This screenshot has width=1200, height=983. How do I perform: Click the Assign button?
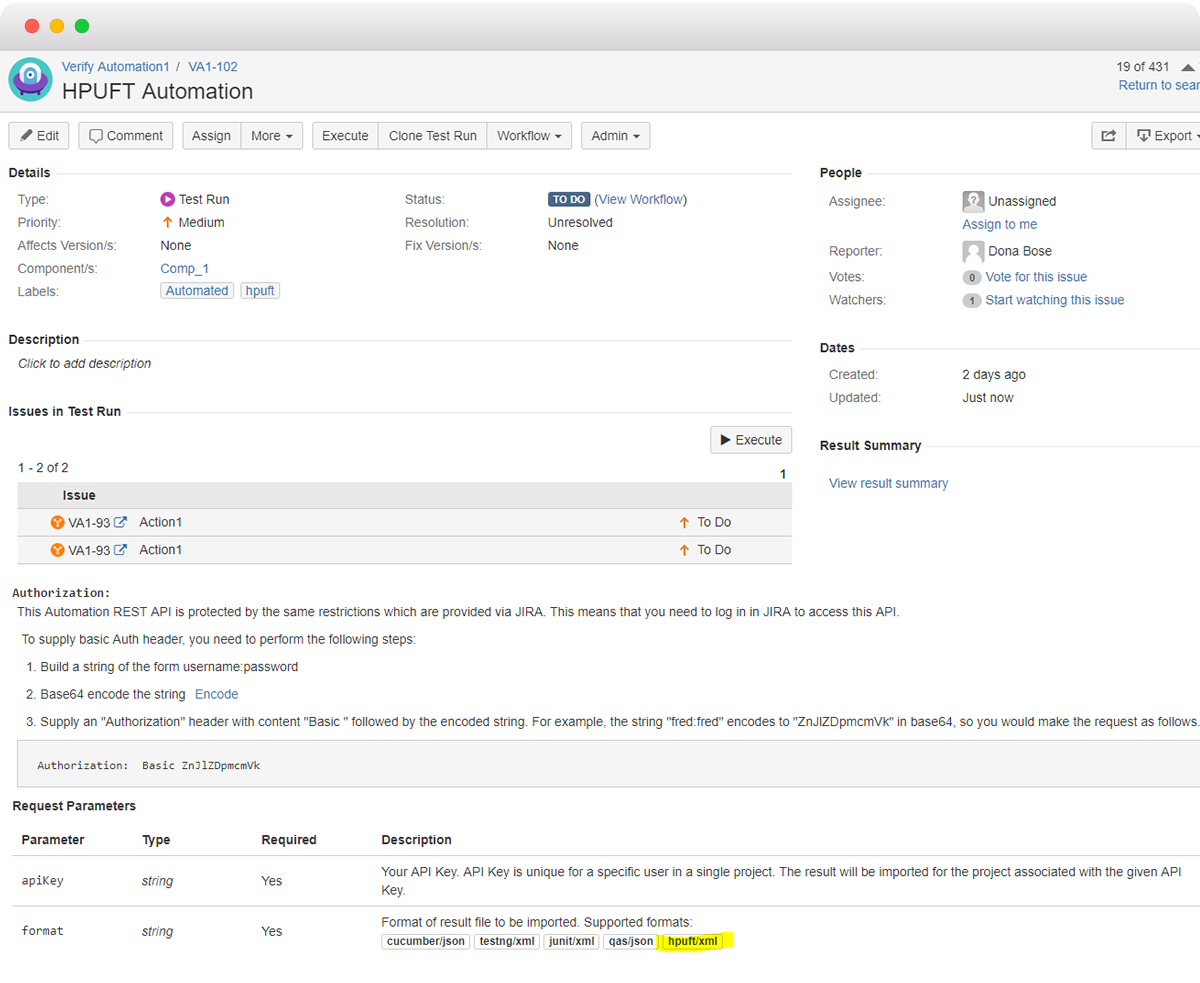point(211,136)
